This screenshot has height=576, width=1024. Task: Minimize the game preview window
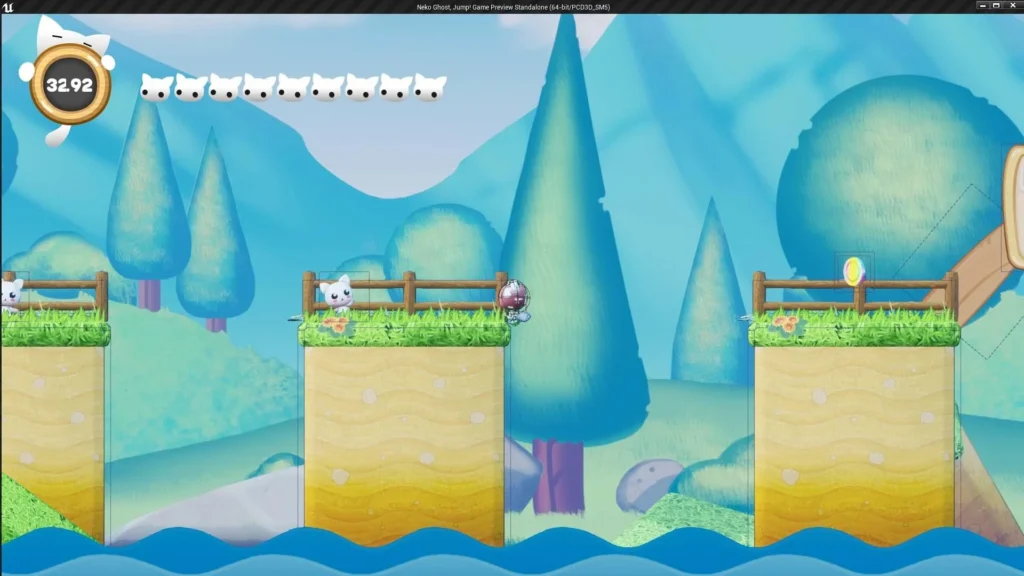click(x=971, y=6)
